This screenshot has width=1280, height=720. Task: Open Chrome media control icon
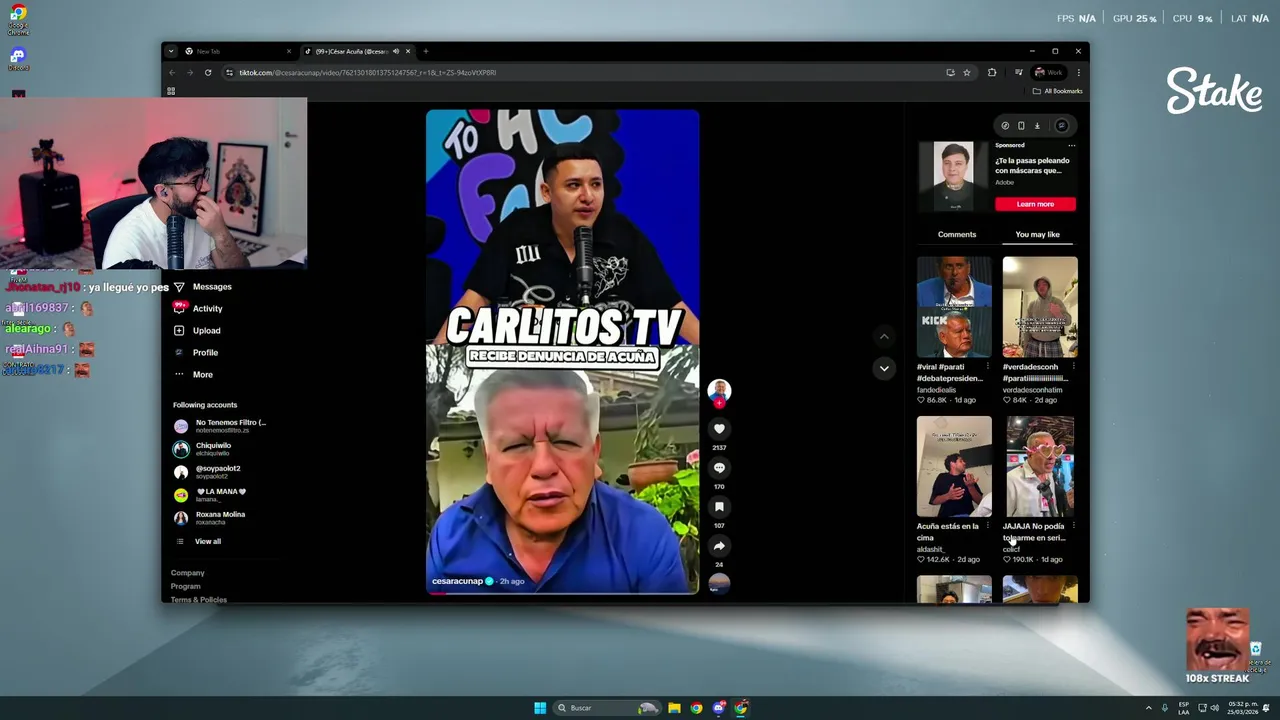tap(1018, 72)
